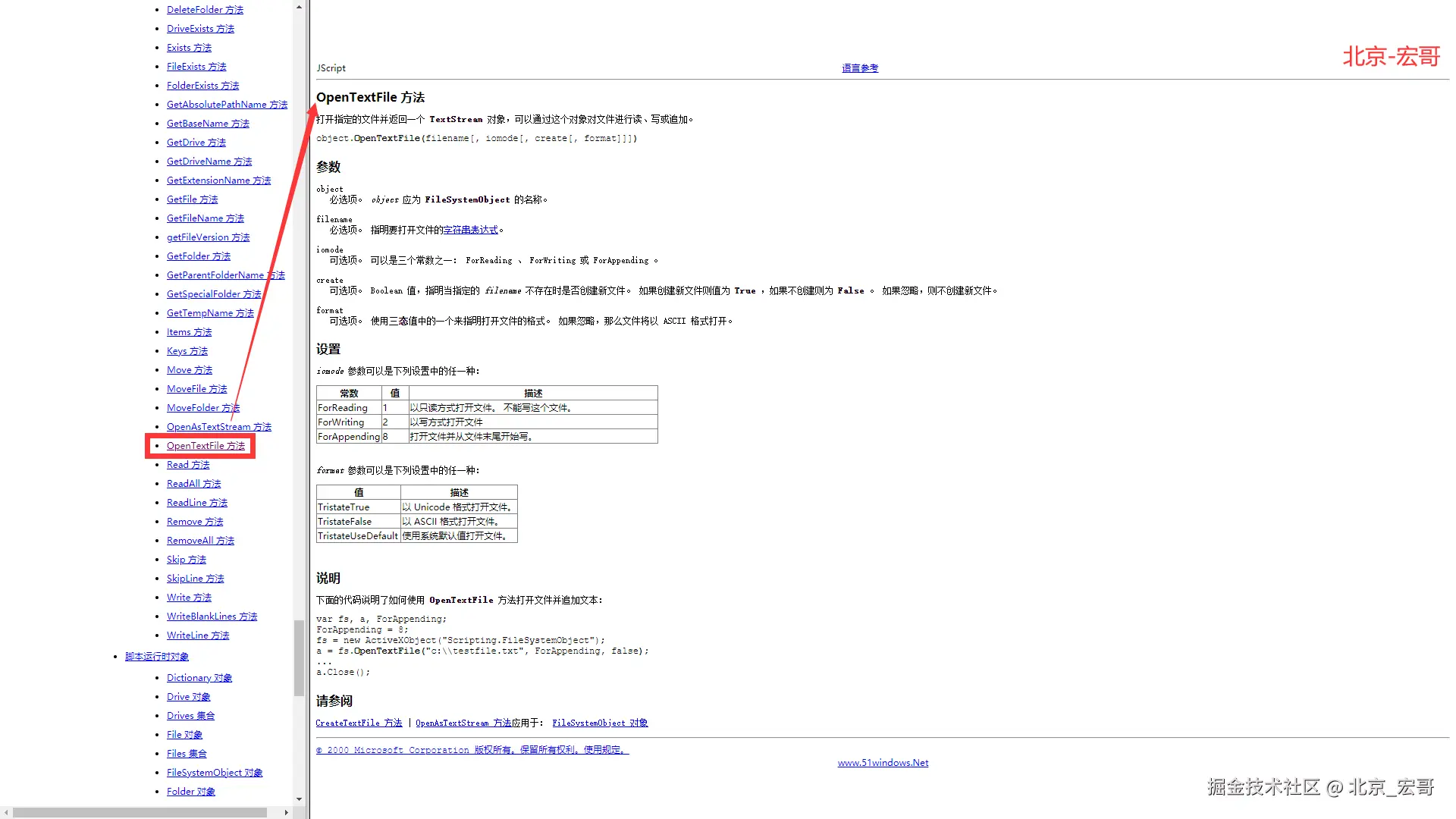This screenshot has width=1456, height=819.
Task: Click the navigation pane scroll-down arrow
Action: tap(299, 799)
